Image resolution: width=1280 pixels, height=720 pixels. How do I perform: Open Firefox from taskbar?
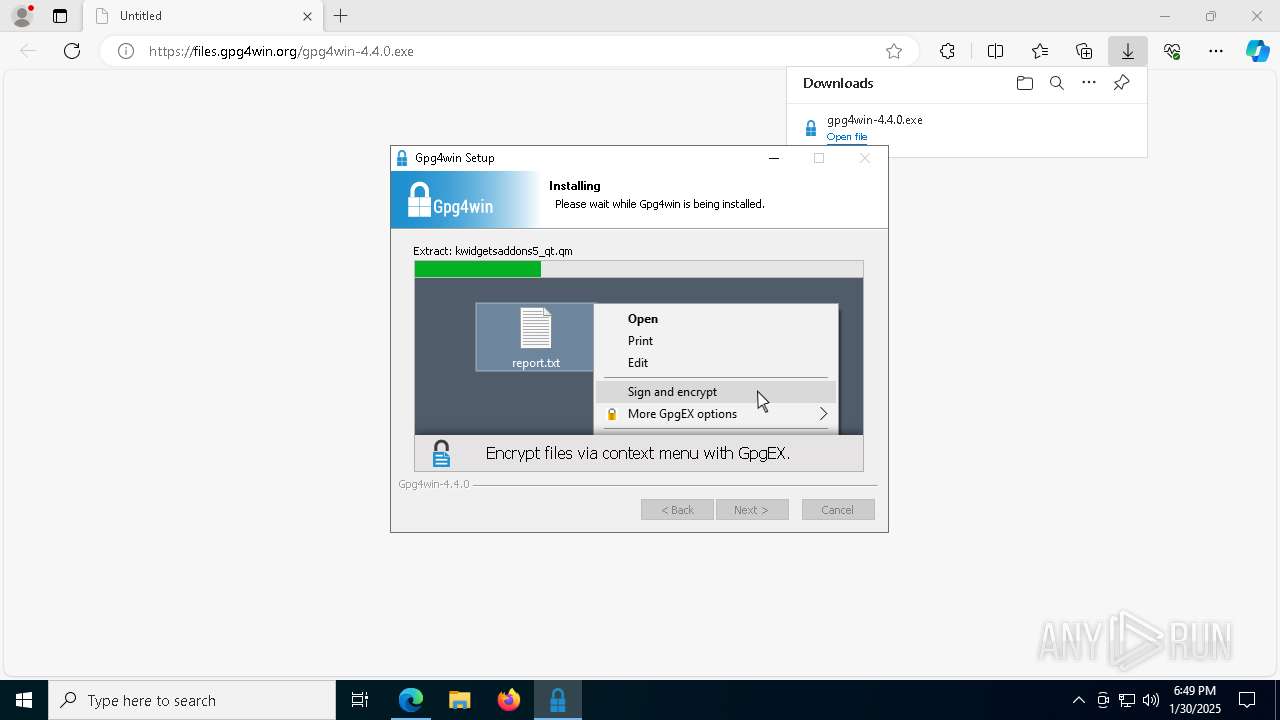(x=509, y=700)
